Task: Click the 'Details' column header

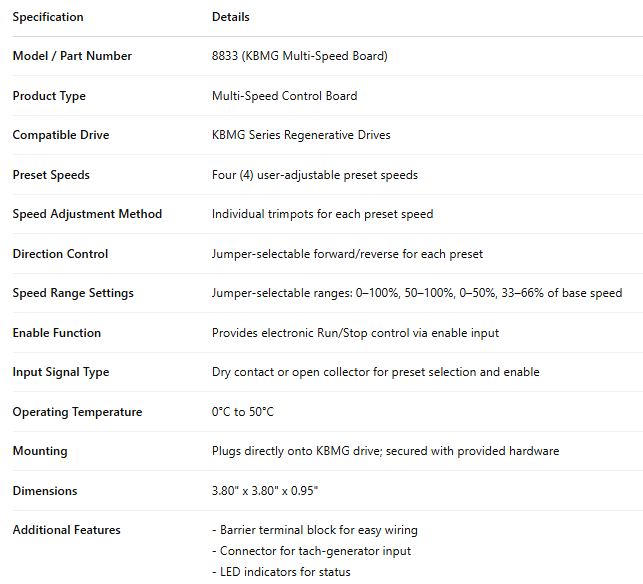Action: pyautogui.click(x=231, y=17)
